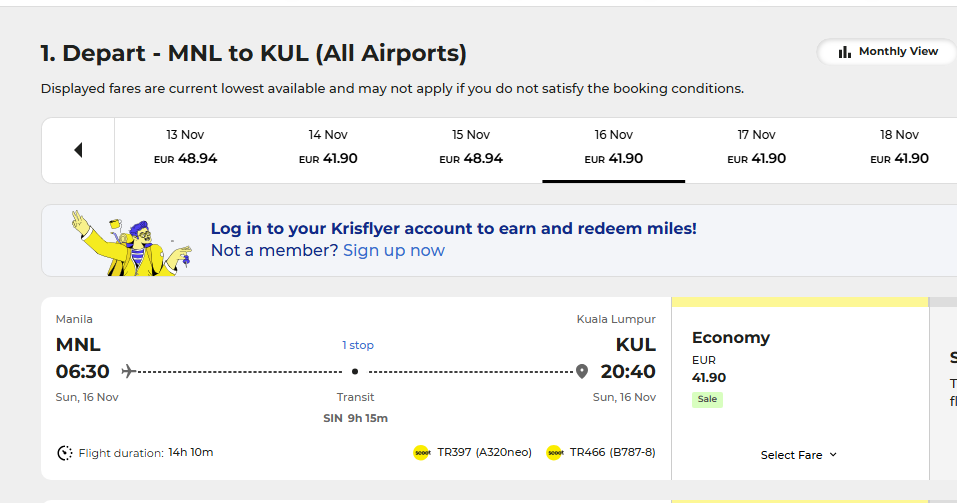Screen dimensions: 957x503
Task: Click the transit stop dot on the route line
Action: coord(355,371)
